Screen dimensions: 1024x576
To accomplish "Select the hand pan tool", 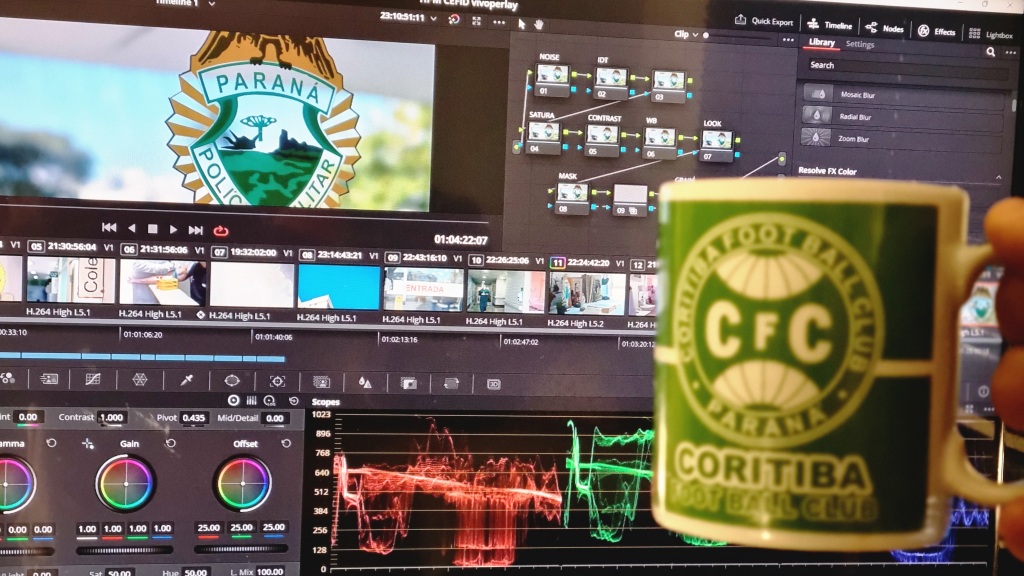I will click(539, 24).
